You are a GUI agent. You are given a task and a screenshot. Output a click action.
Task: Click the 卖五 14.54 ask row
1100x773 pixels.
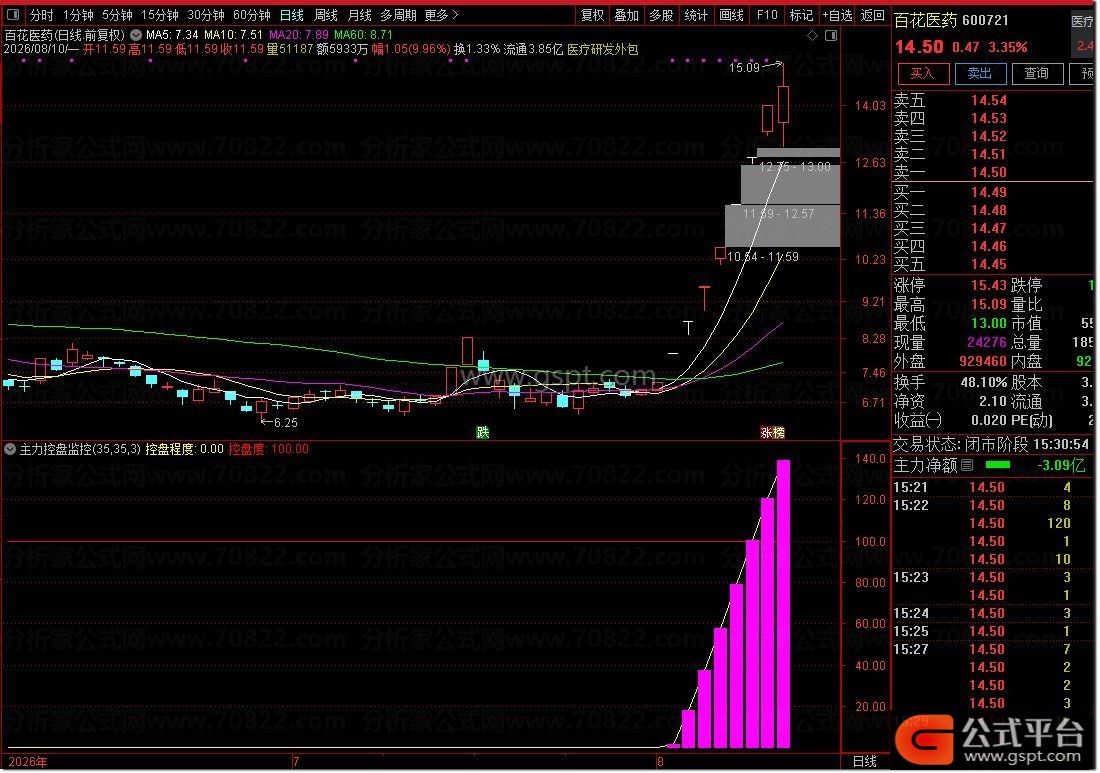(992, 100)
